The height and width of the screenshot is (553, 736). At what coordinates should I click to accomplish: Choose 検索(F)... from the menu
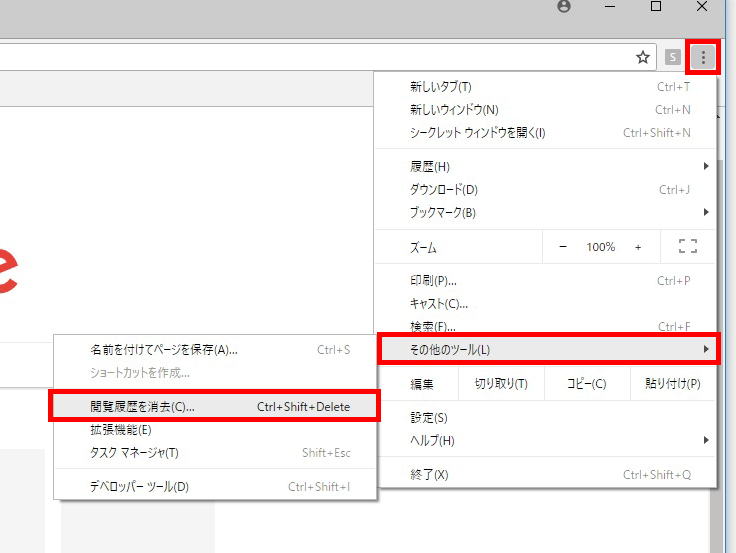click(x=545, y=326)
